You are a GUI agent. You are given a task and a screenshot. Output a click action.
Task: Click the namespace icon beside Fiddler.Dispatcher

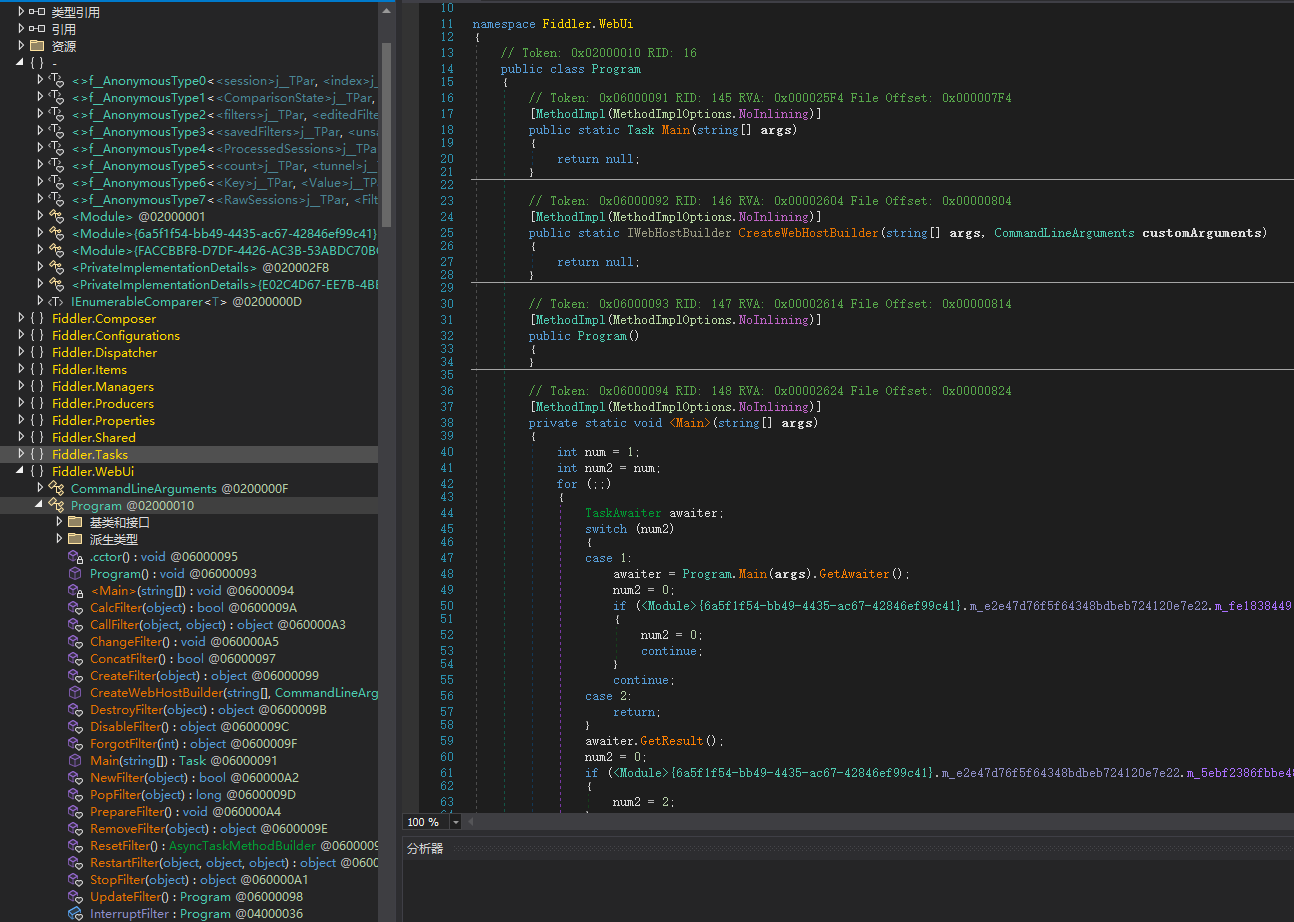tap(37, 353)
